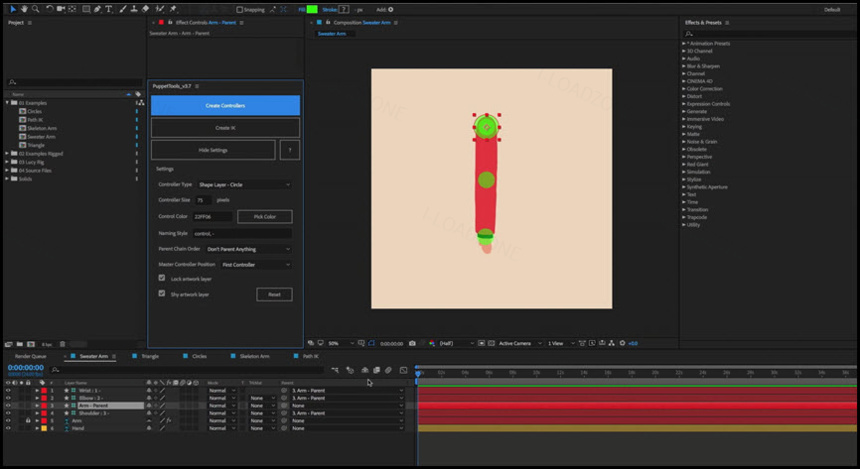The height and width of the screenshot is (469, 860).
Task: Click the Reset button
Action: [274, 295]
